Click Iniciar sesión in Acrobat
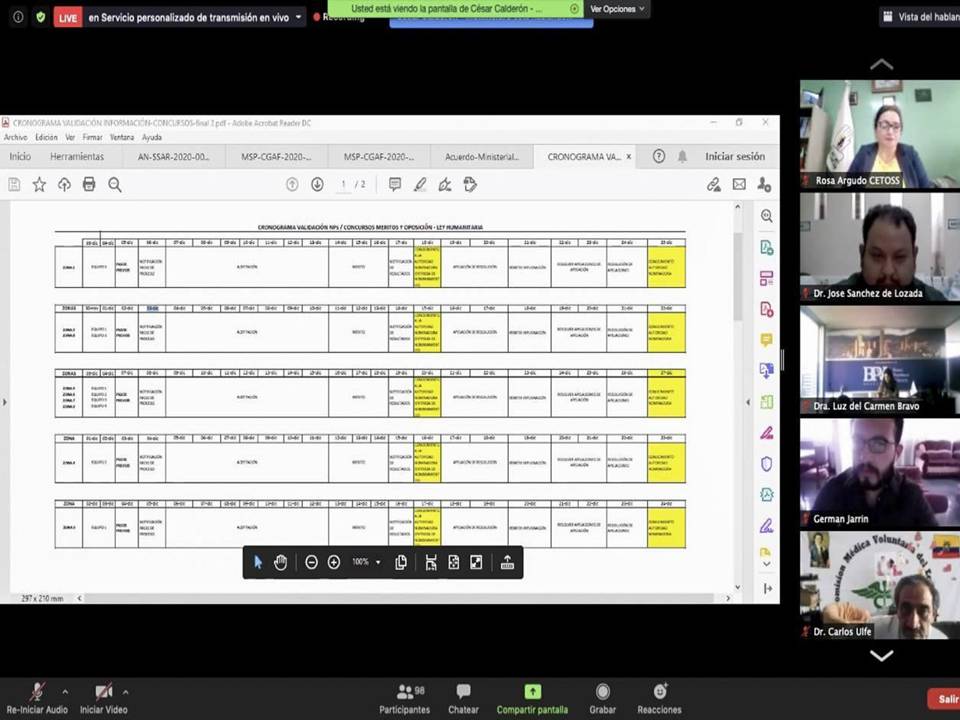The image size is (960, 720). 734,156
